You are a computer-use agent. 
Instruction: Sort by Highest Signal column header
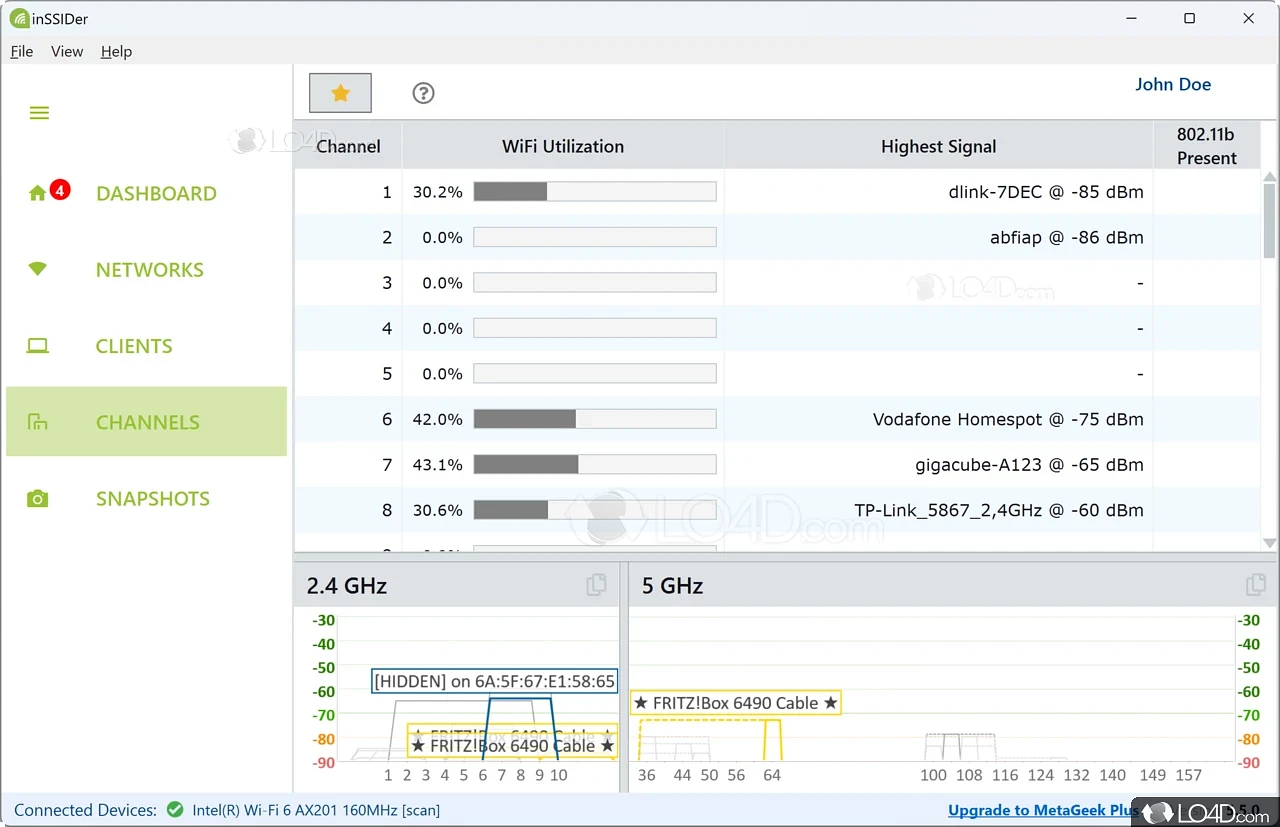point(938,146)
